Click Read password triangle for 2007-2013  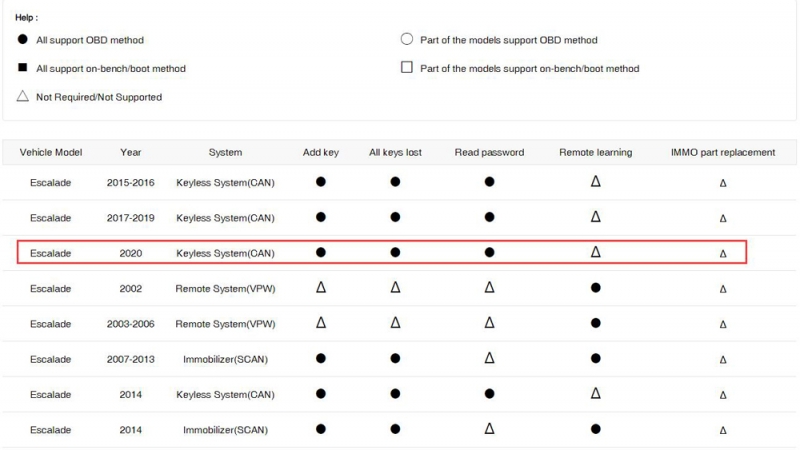pyautogui.click(x=489, y=358)
